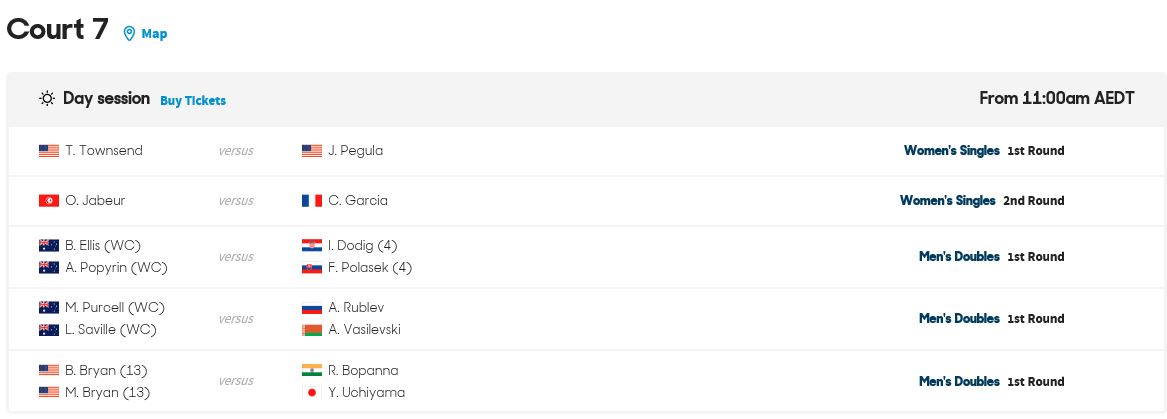
Task: Open Women's Singles link in Jabeur match
Action: coord(947,200)
